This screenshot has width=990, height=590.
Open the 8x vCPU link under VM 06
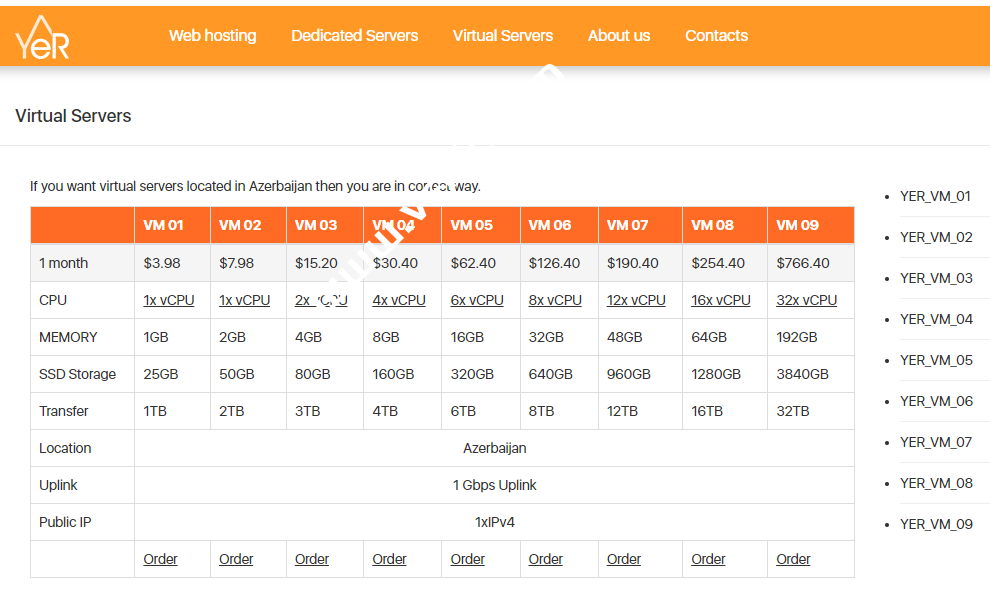point(555,299)
